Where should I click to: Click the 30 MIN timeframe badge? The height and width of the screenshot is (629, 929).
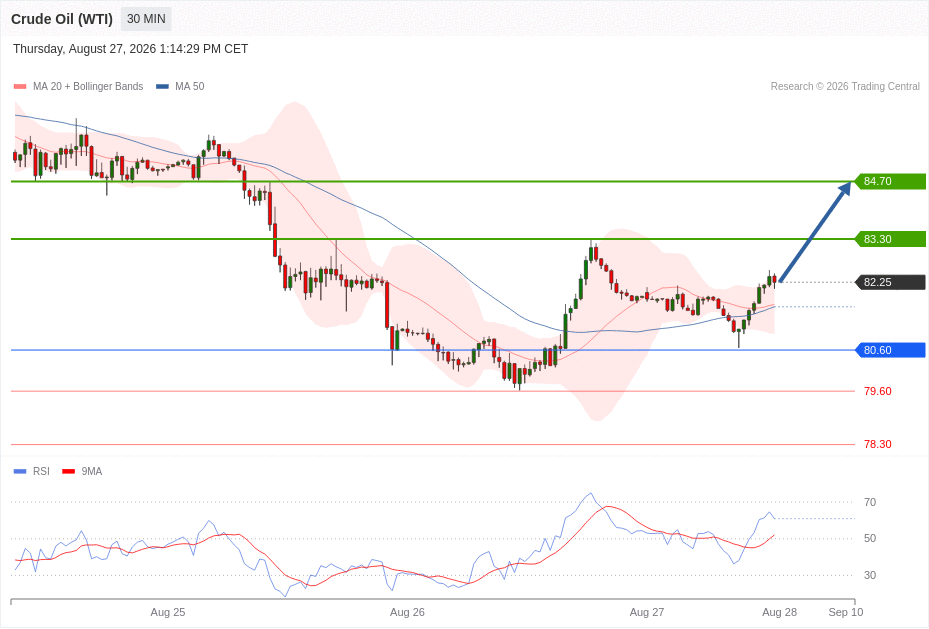click(146, 19)
